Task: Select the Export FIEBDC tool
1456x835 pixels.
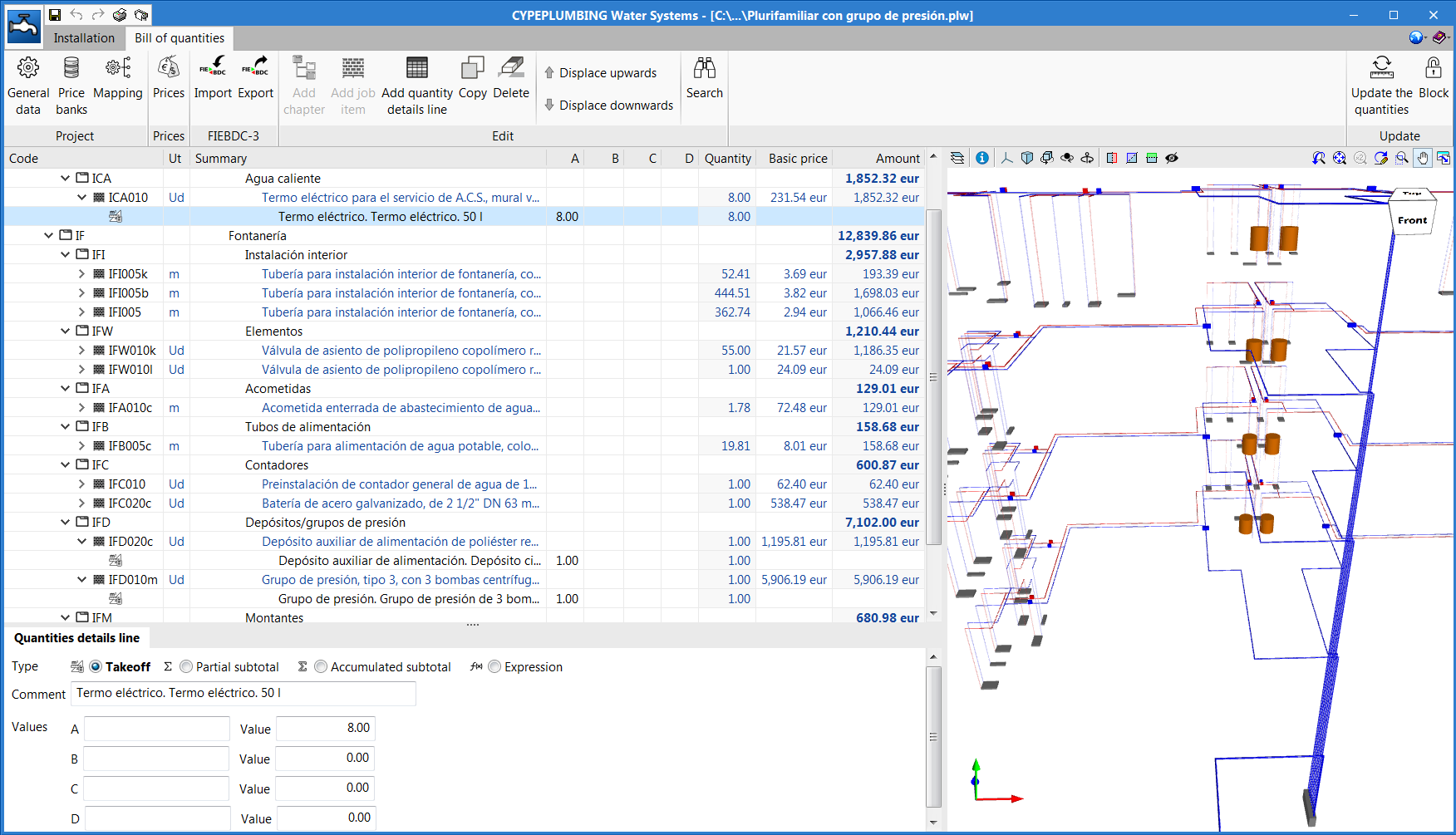Action: [255, 81]
